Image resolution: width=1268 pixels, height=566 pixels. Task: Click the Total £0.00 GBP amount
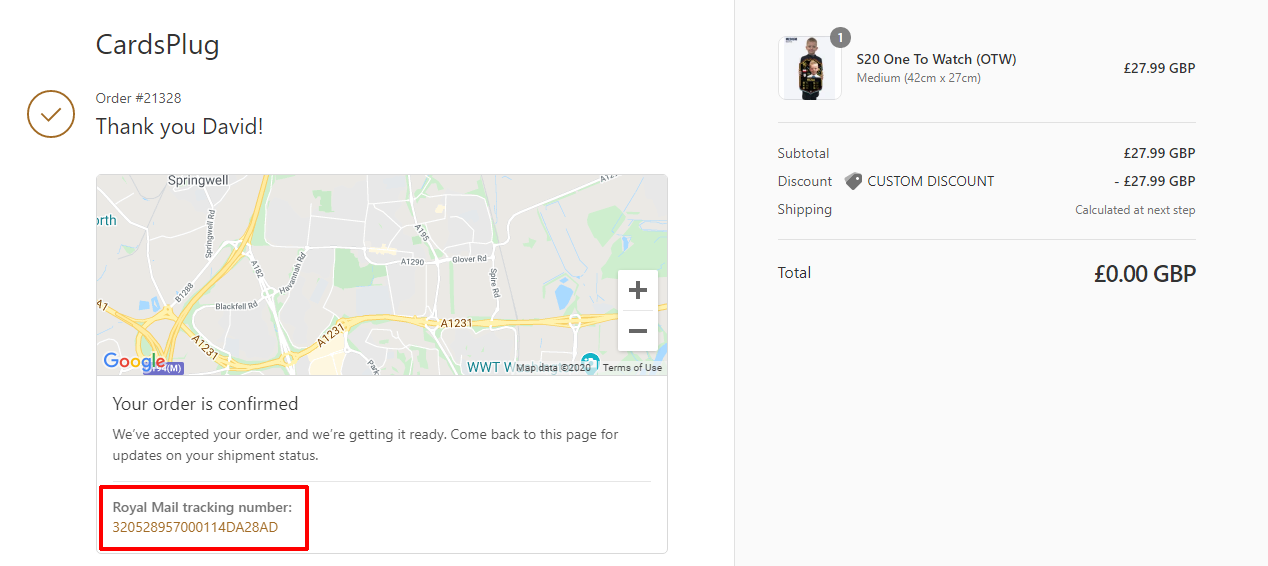1145,273
